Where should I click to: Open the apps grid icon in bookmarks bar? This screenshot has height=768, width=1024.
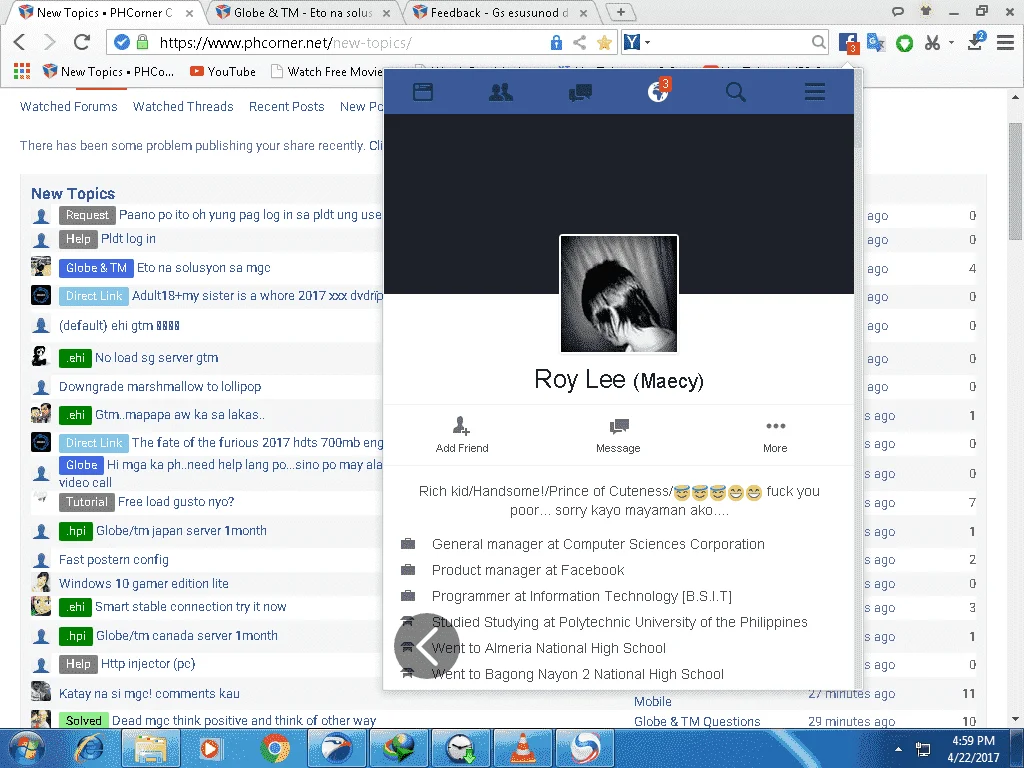[x=22, y=71]
